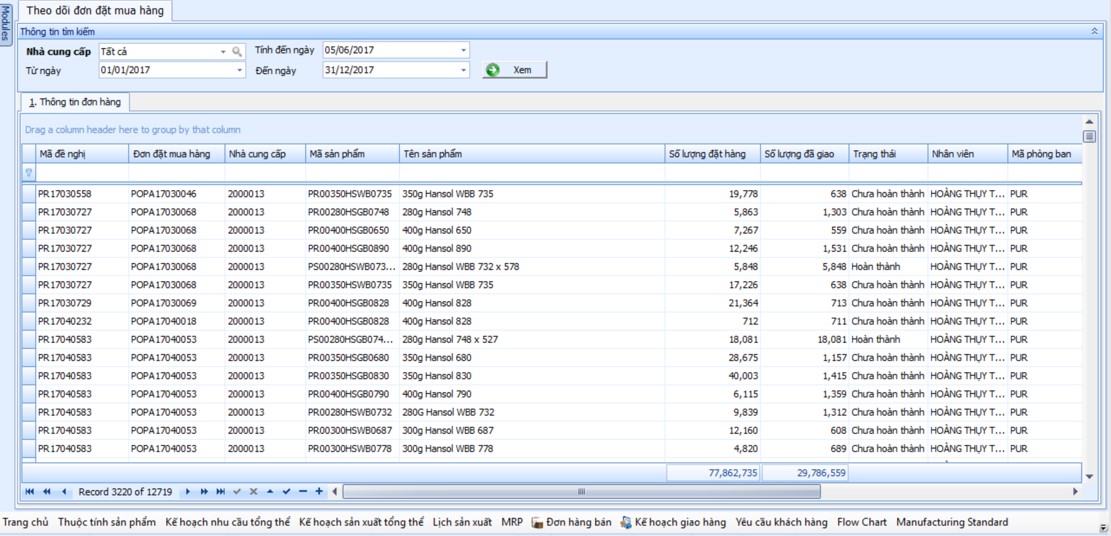
Task: Go to last record in navigator
Action: [220, 491]
